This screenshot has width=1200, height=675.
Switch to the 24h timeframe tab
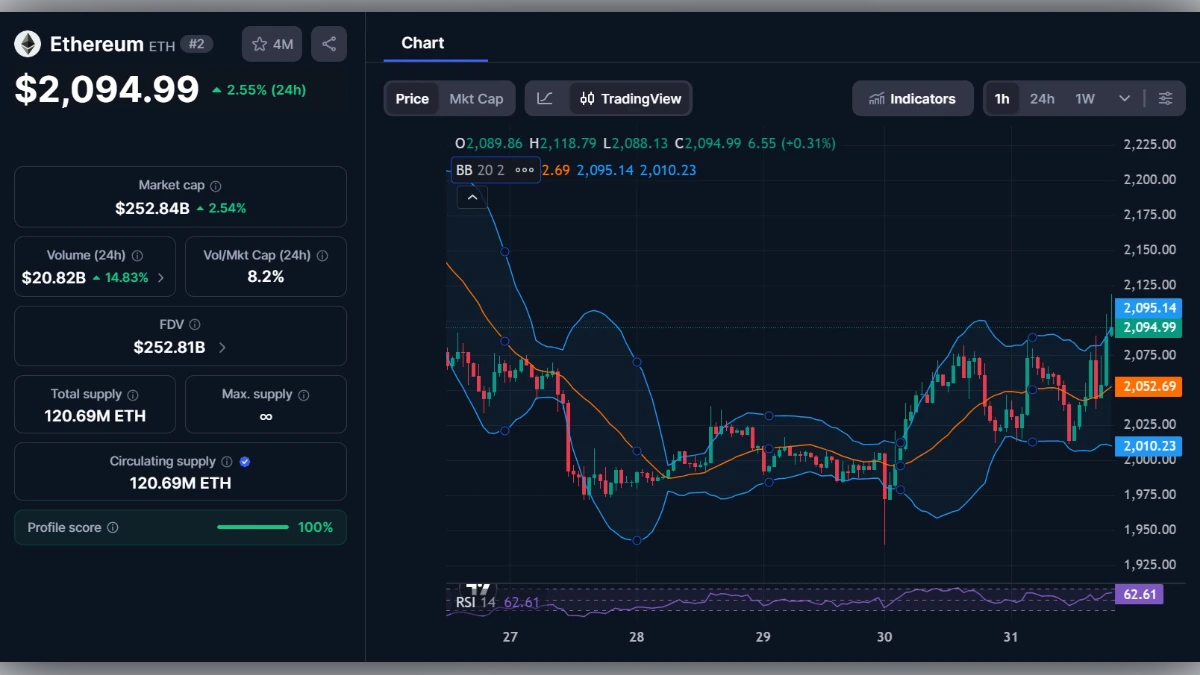1042,98
